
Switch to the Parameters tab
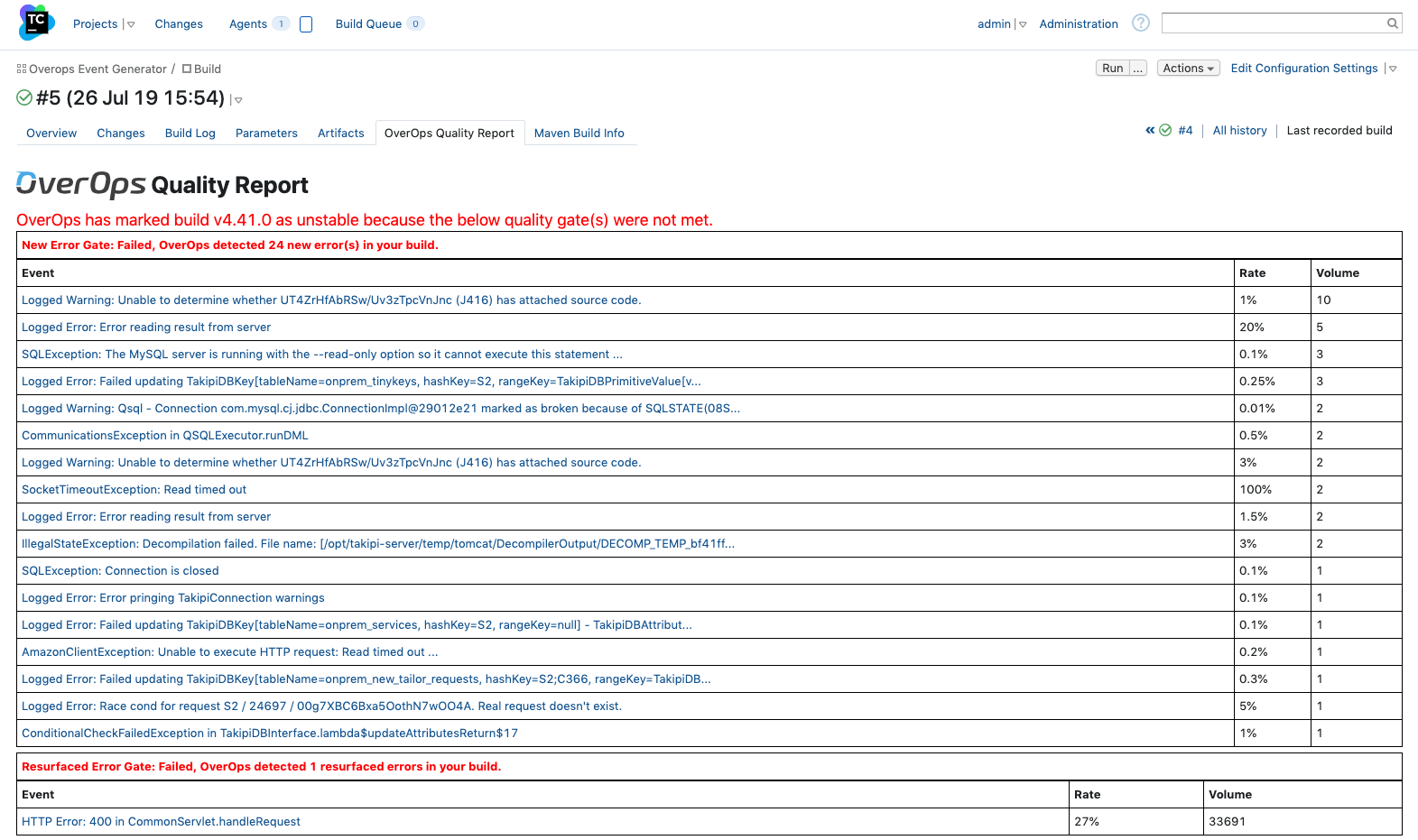[x=266, y=133]
